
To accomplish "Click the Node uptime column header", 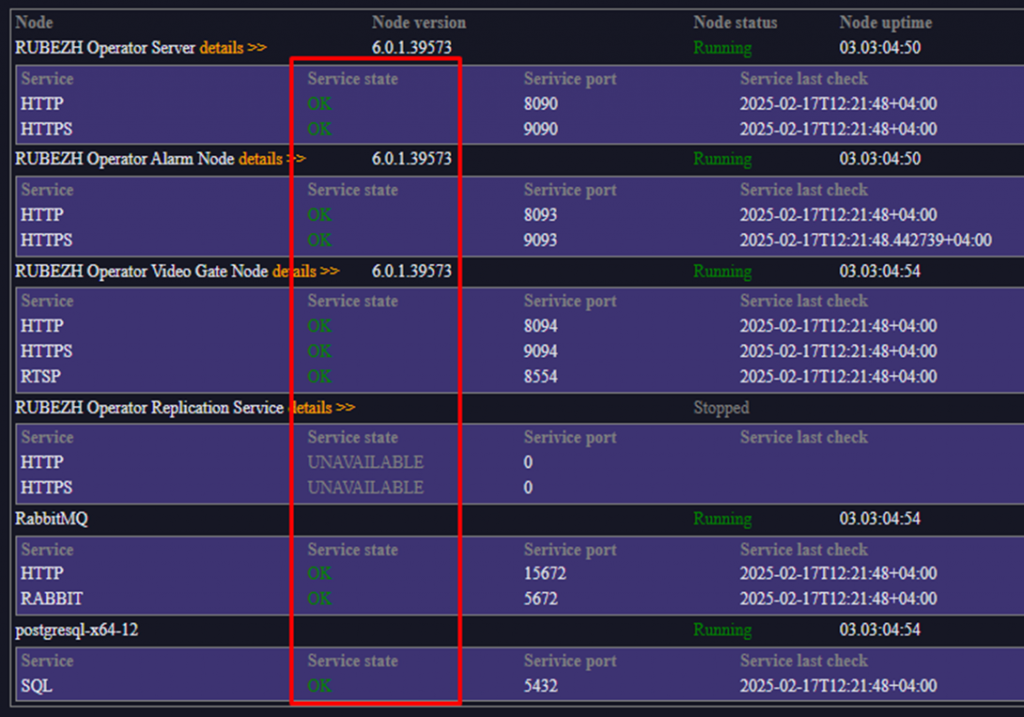I will (x=885, y=22).
